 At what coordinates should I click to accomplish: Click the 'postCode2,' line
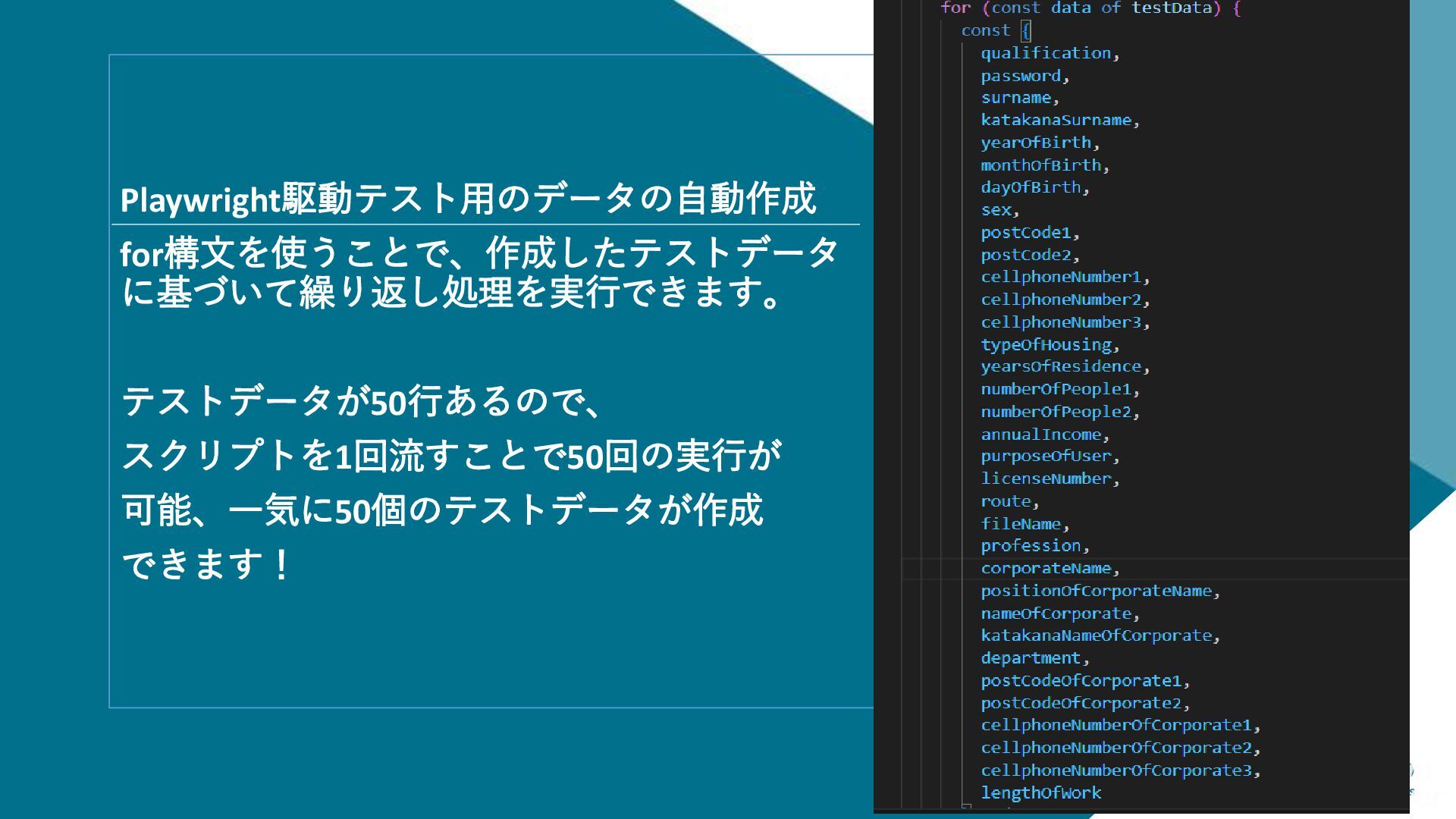[1031, 255]
